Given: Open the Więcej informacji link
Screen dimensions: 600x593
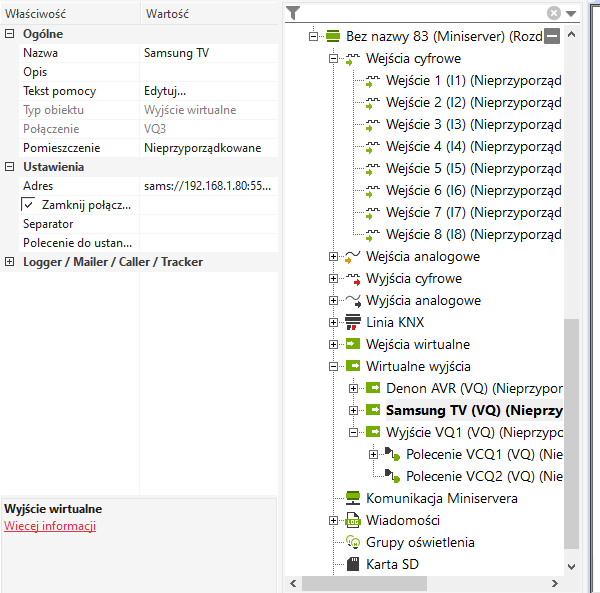Looking at the screenshot, I should click(x=50, y=526).
